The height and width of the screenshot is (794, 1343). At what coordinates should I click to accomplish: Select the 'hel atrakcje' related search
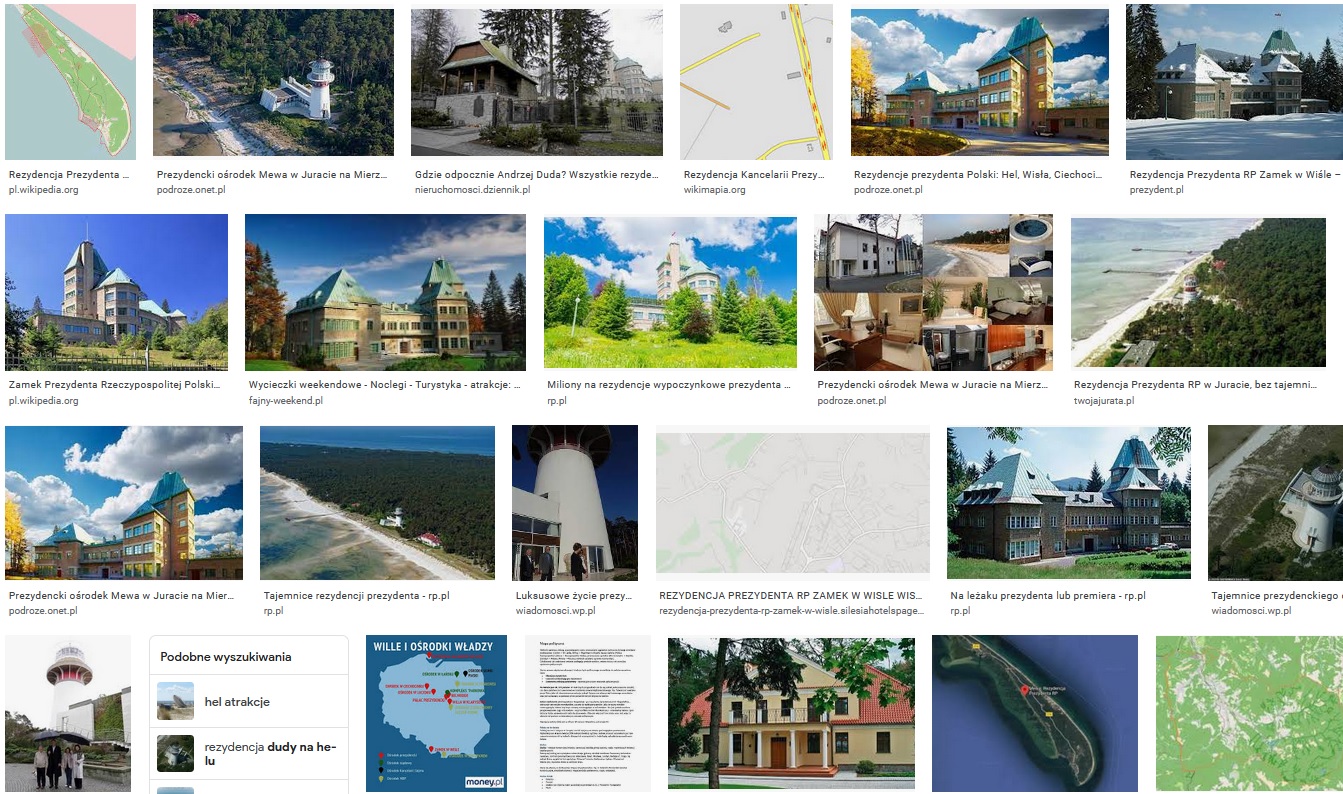(237, 702)
